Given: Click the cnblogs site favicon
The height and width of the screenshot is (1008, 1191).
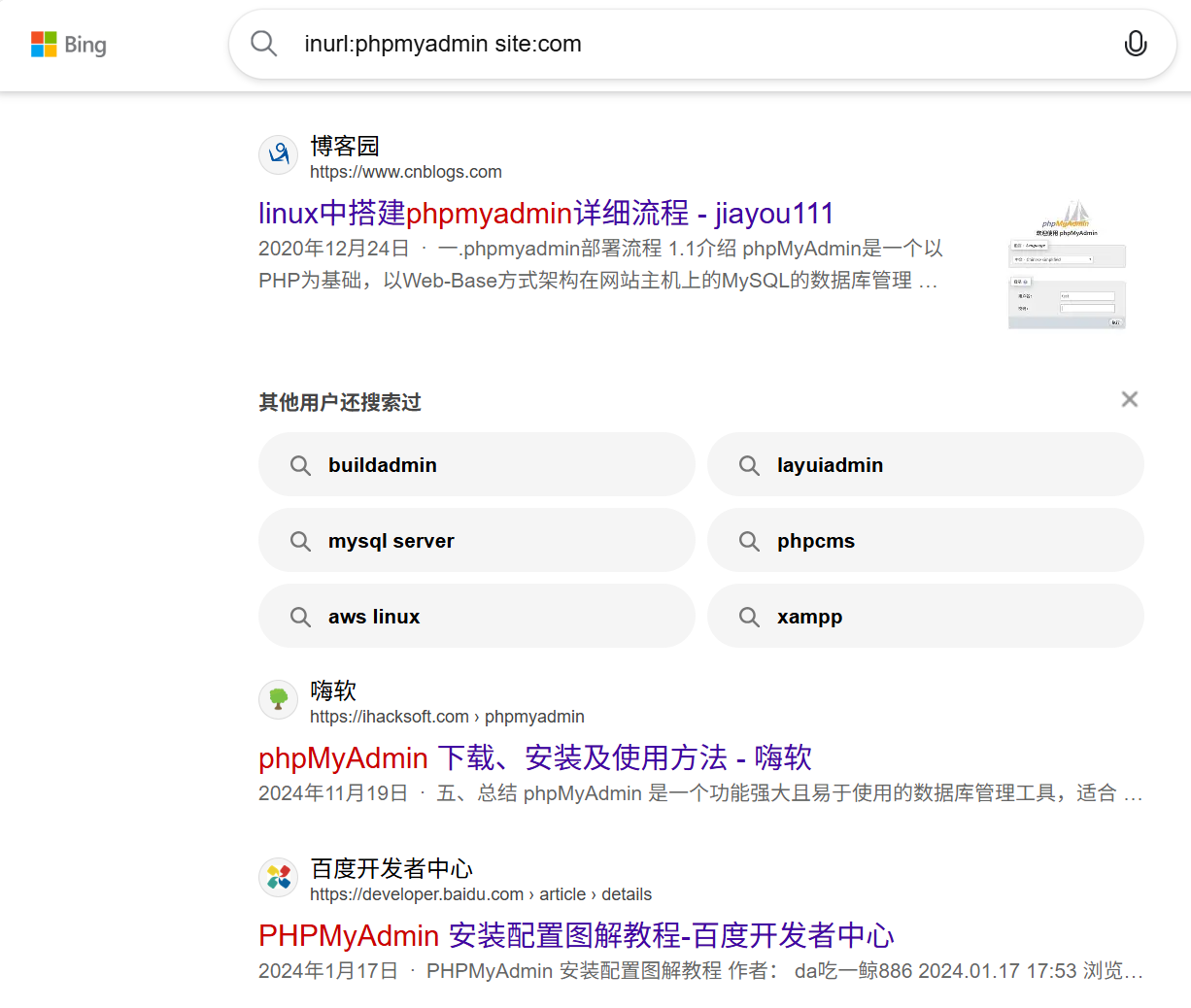Looking at the screenshot, I should point(278,154).
